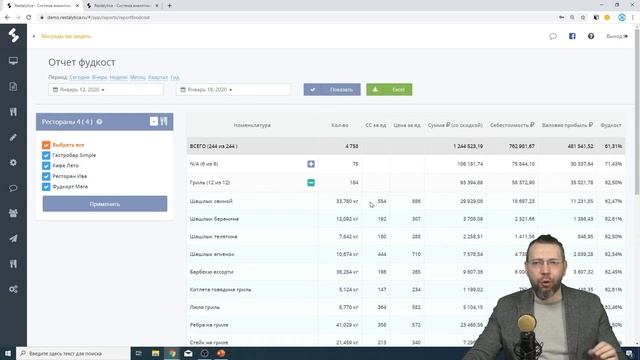This screenshot has height=360, width=640.
Task: Open the speech bubble sidebar icon
Action: (13, 188)
